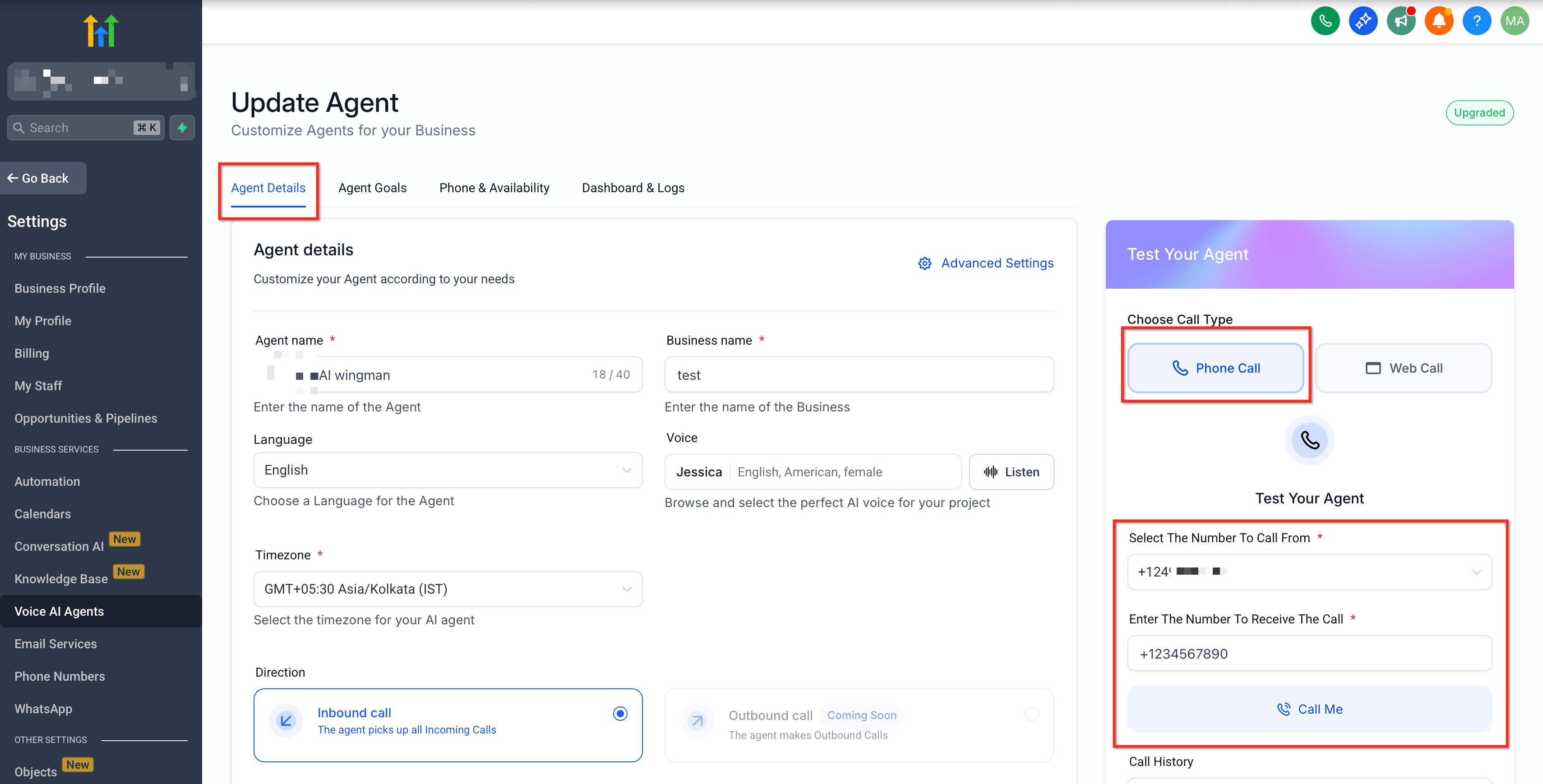Open the Timezone dropdown Asia/Kolkata

click(x=448, y=589)
